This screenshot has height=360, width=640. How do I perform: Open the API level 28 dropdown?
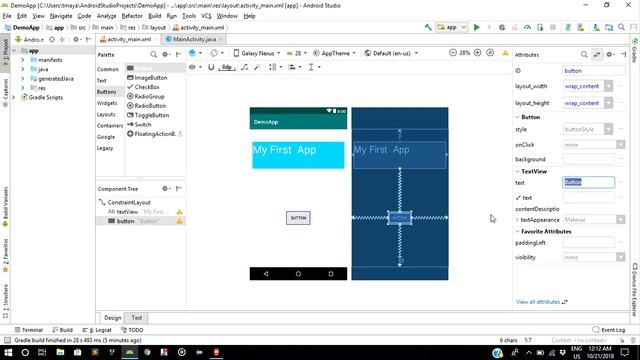pos(297,53)
